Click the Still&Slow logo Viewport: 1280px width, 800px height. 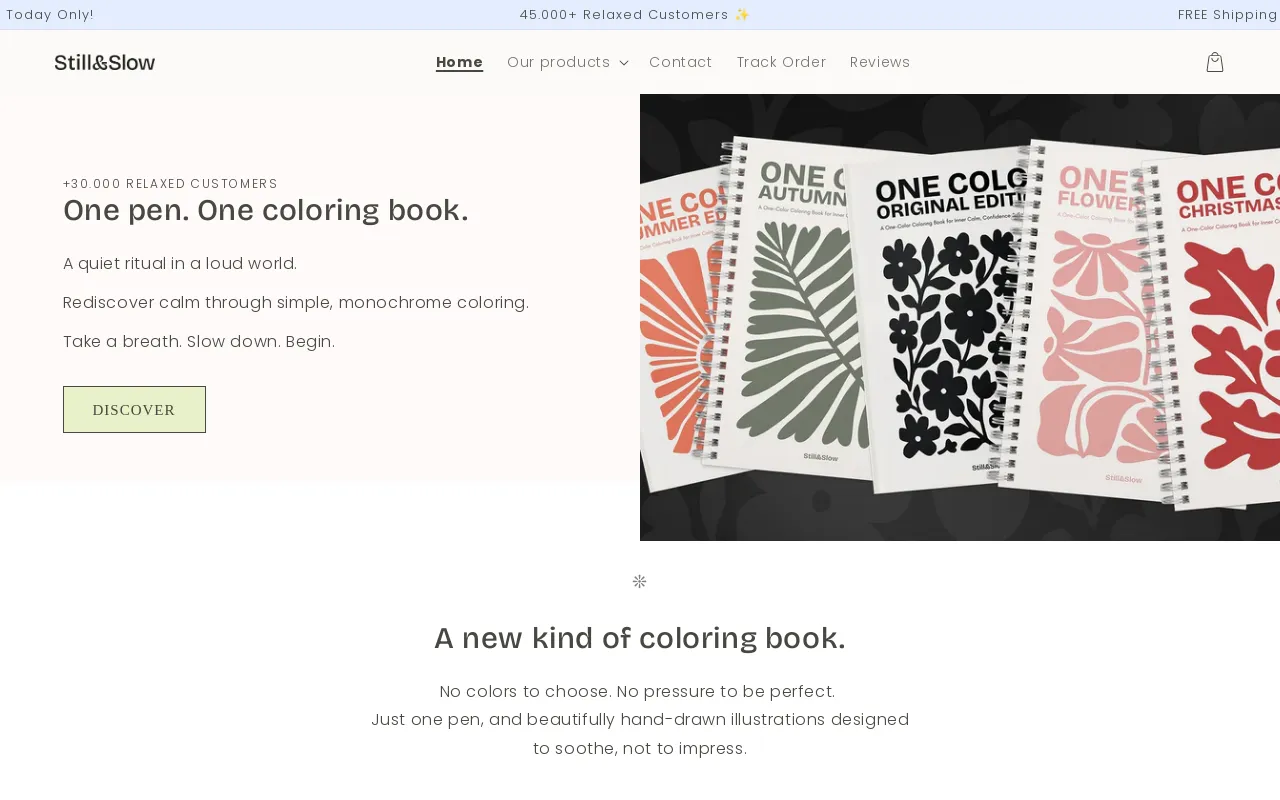[105, 62]
